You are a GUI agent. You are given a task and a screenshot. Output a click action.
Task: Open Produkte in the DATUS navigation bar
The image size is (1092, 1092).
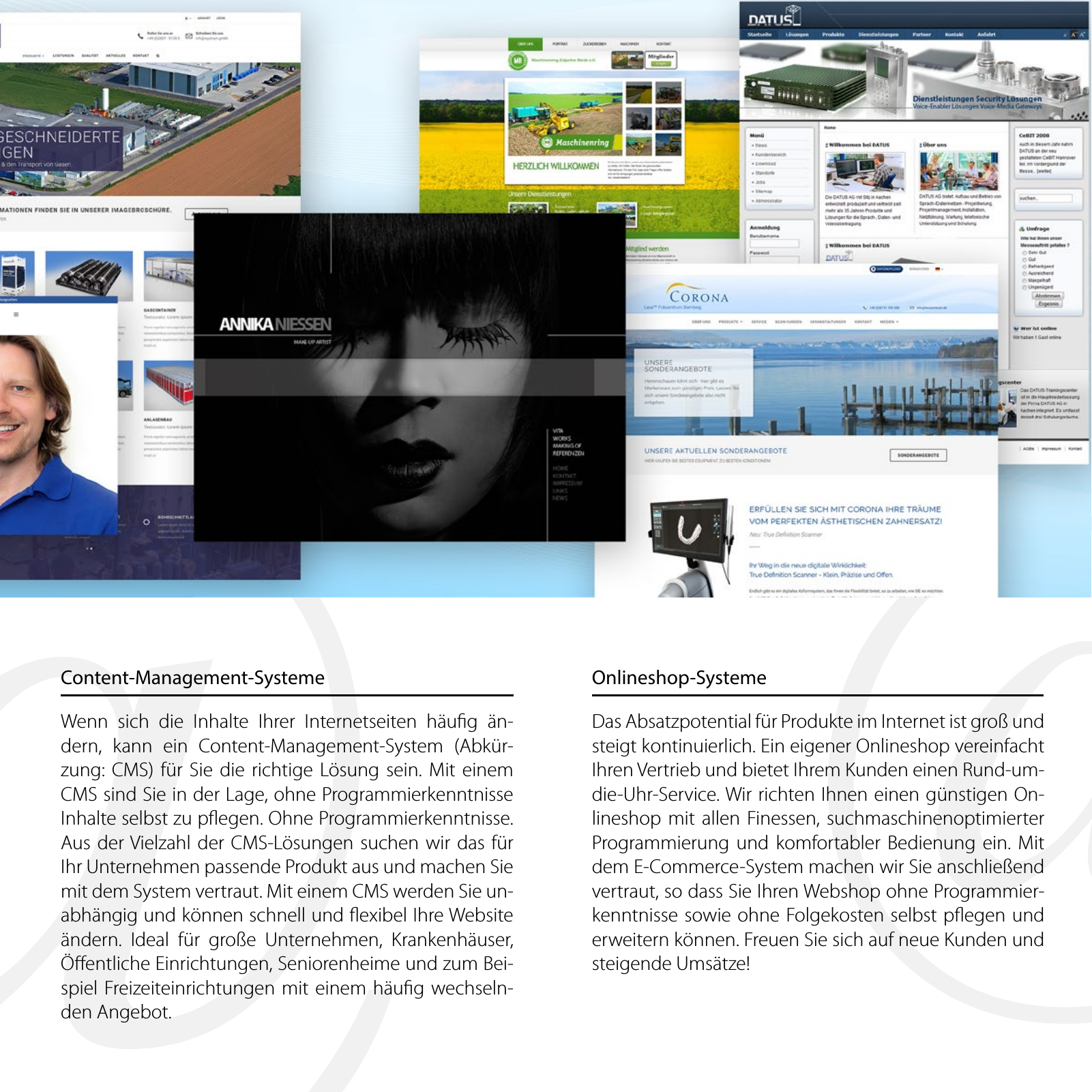833,35
